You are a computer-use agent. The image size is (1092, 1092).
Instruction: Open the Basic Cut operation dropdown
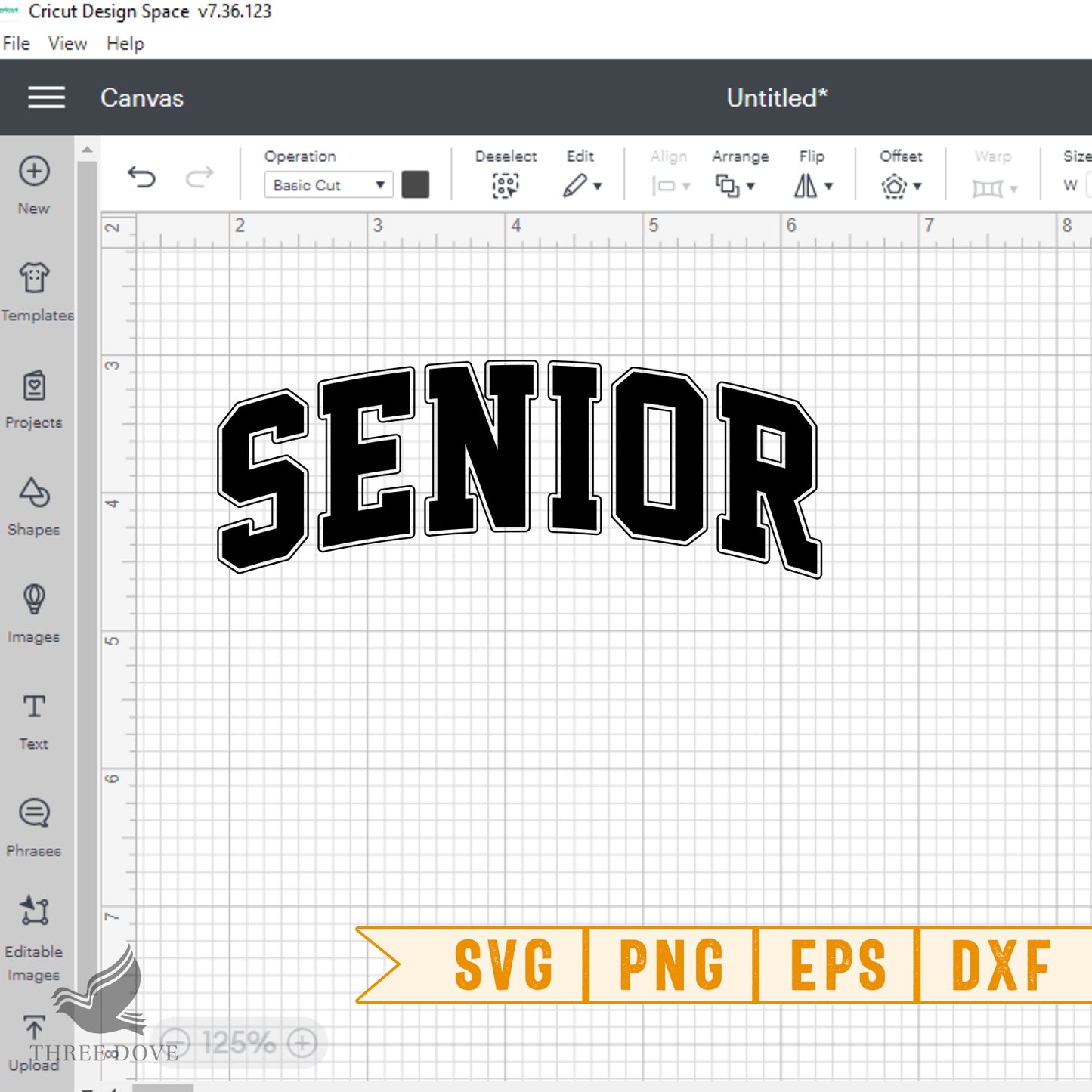tap(329, 185)
